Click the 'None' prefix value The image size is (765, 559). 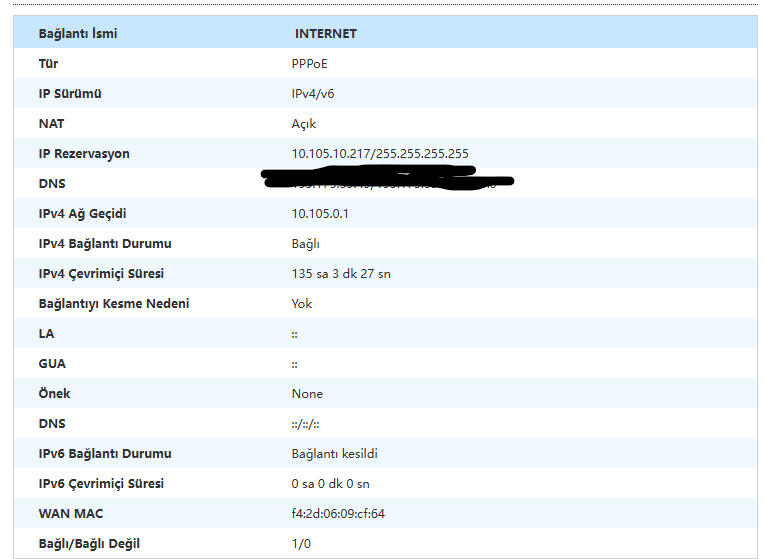coord(307,394)
